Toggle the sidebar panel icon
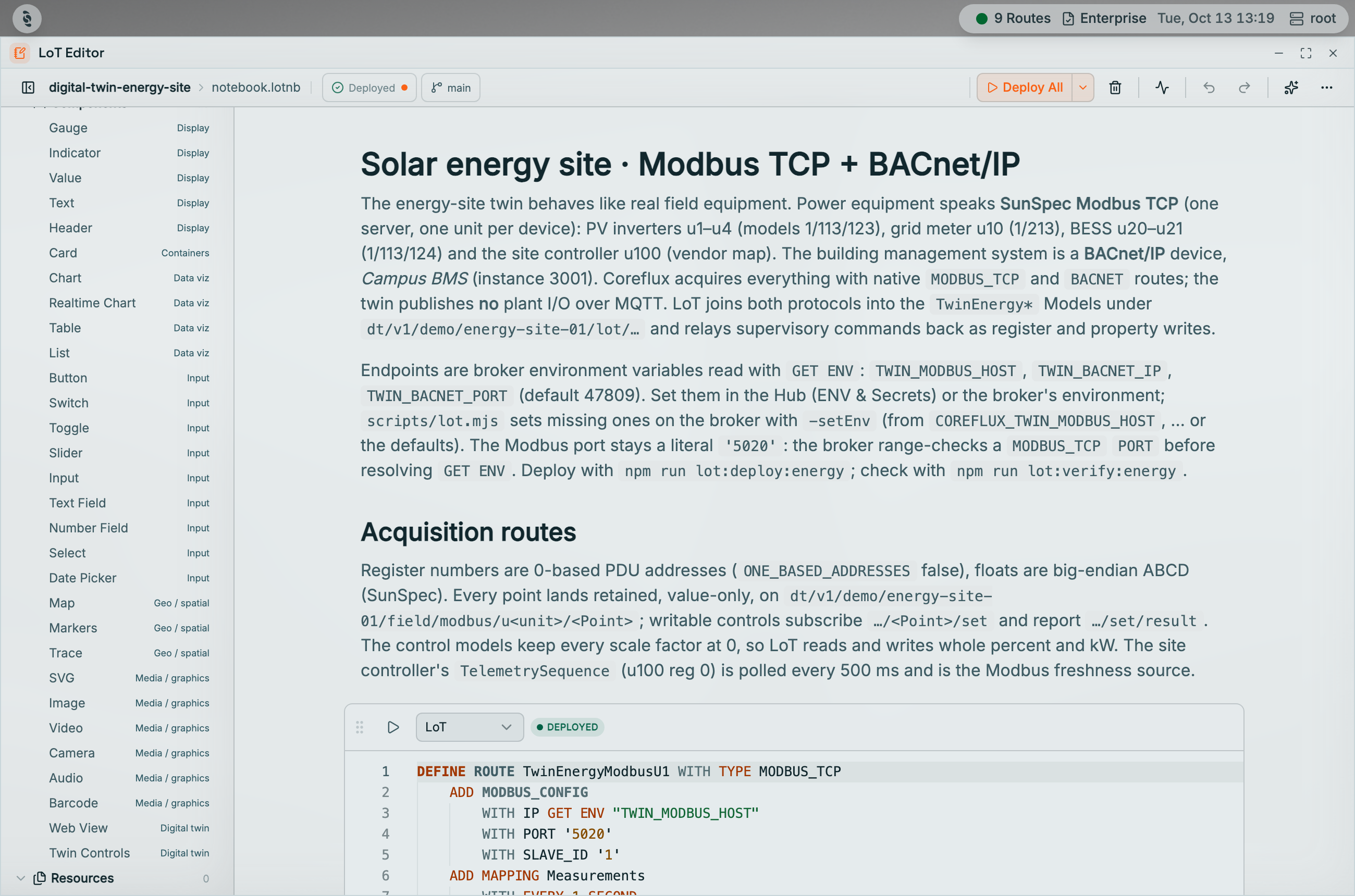This screenshot has height=896, width=1355. pyautogui.click(x=28, y=88)
